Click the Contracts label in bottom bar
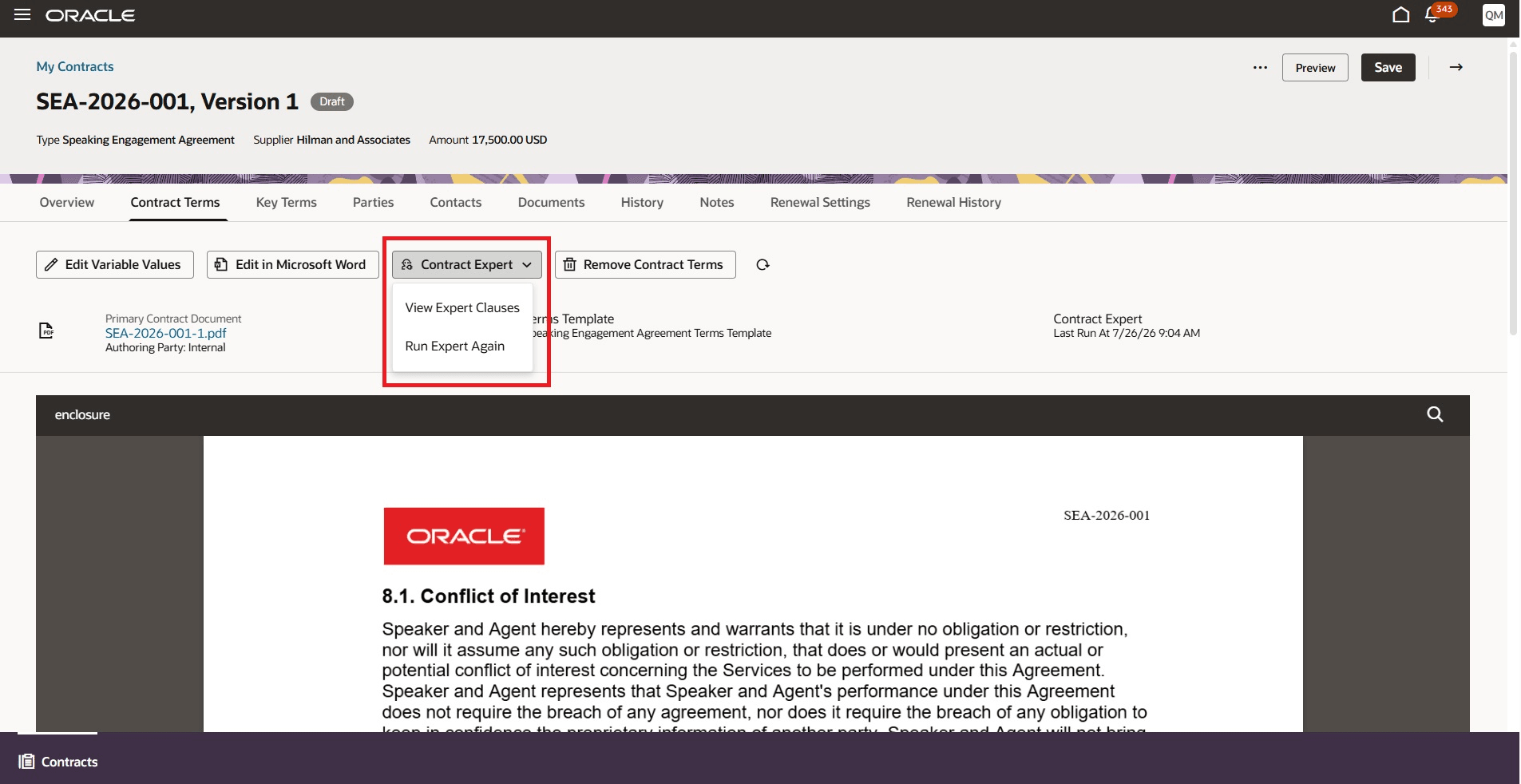The image size is (1521, 784). [x=69, y=762]
